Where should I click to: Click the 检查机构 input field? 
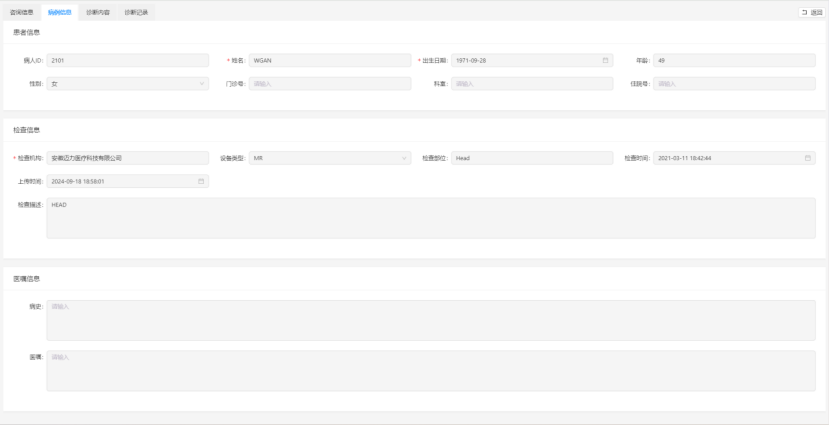point(127,158)
